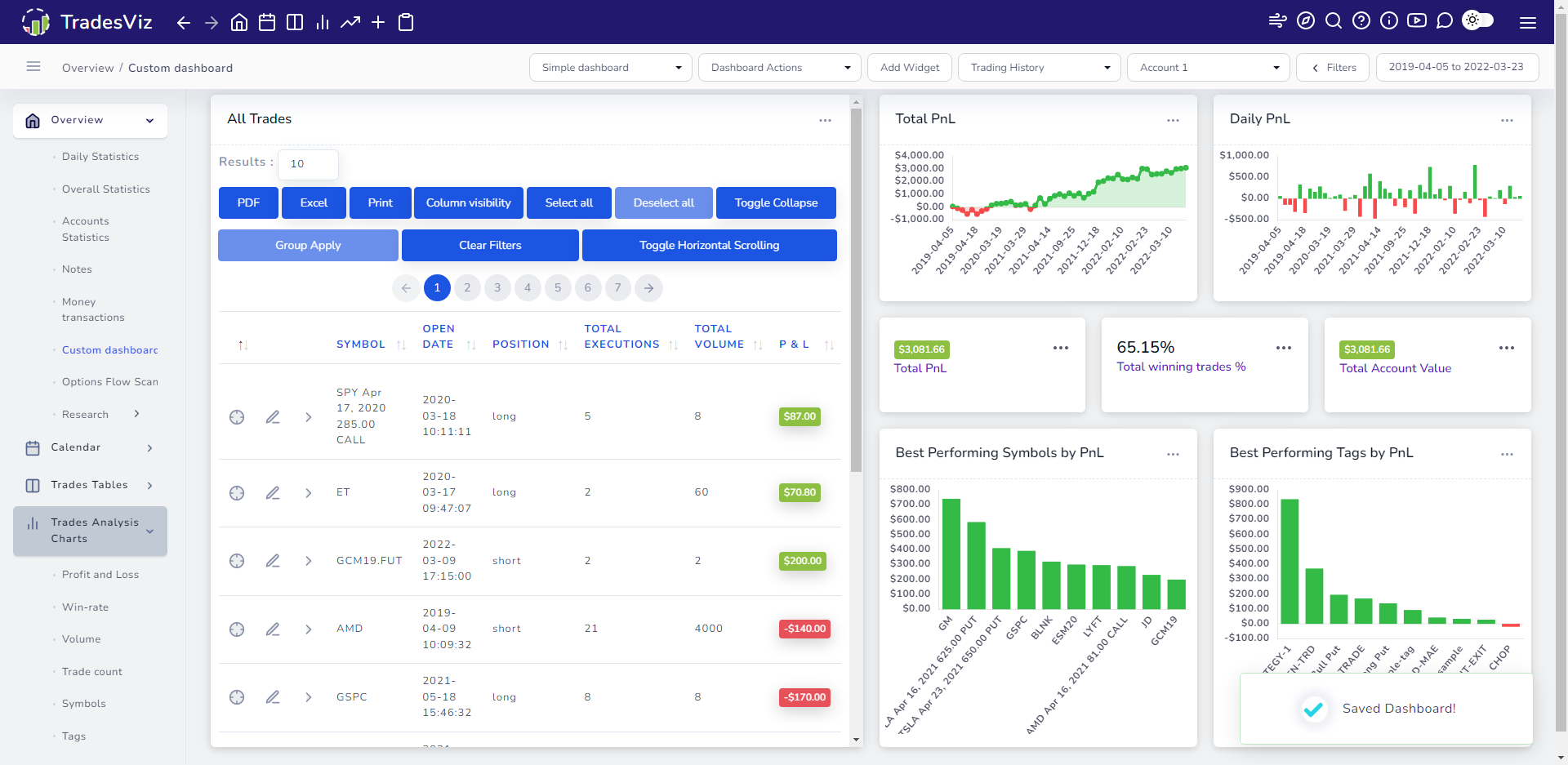This screenshot has width=1568, height=765.
Task: Open chart icon for AMD trade row
Action: coord(237,629)
